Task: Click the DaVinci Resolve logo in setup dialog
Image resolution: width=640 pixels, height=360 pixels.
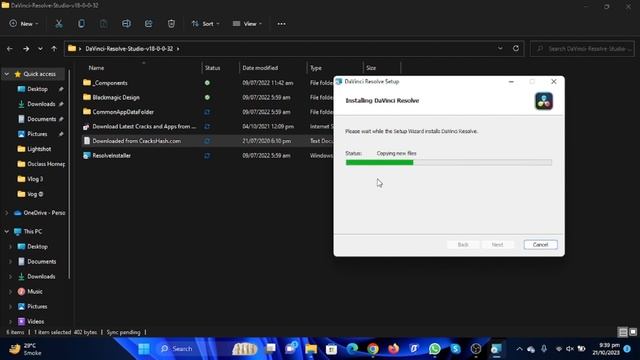Action: [544, 101]
